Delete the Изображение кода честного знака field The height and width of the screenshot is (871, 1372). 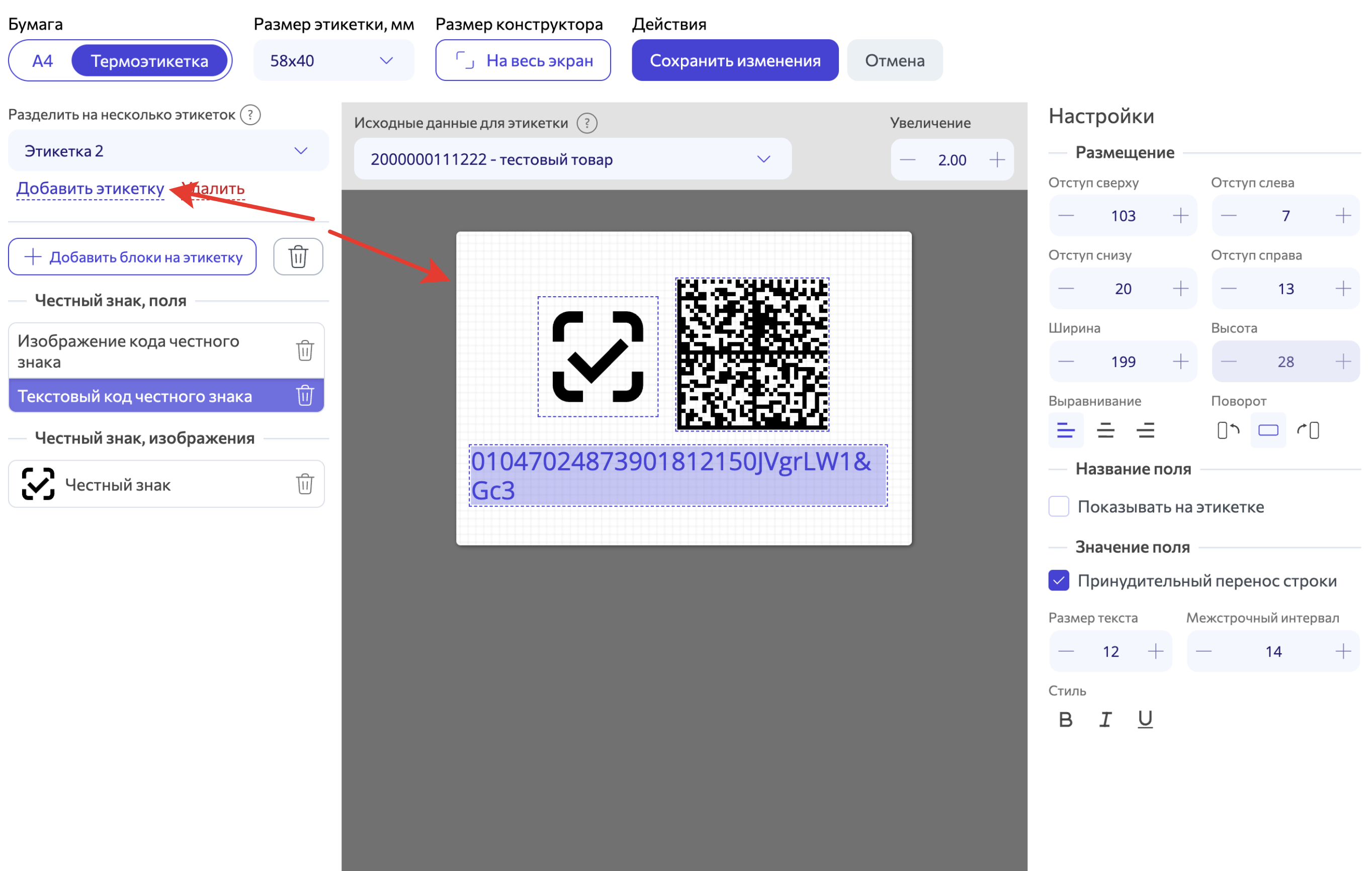click(x=305, y=351)
